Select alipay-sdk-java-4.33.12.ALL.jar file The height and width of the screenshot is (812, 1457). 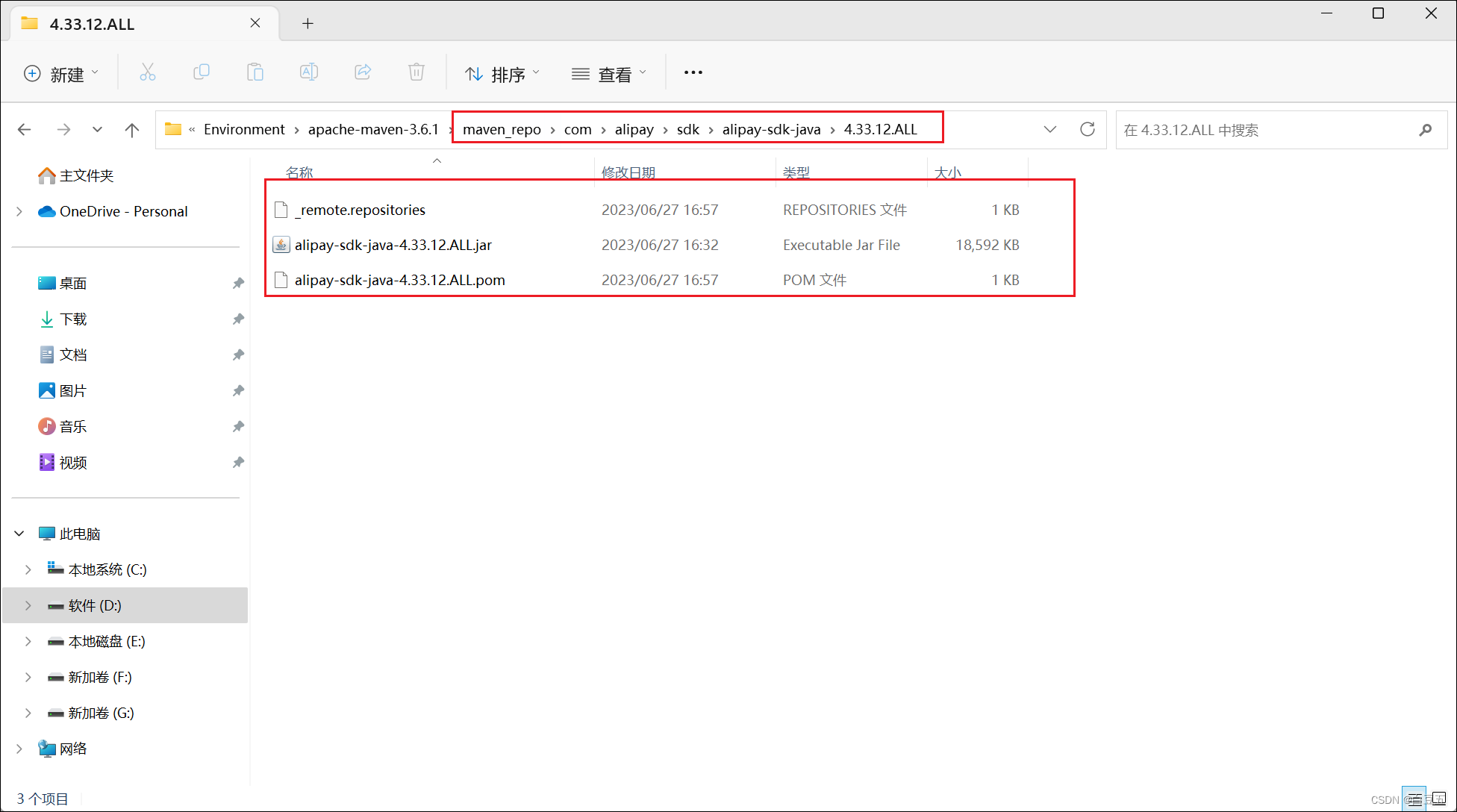click(x=393, y=245)
